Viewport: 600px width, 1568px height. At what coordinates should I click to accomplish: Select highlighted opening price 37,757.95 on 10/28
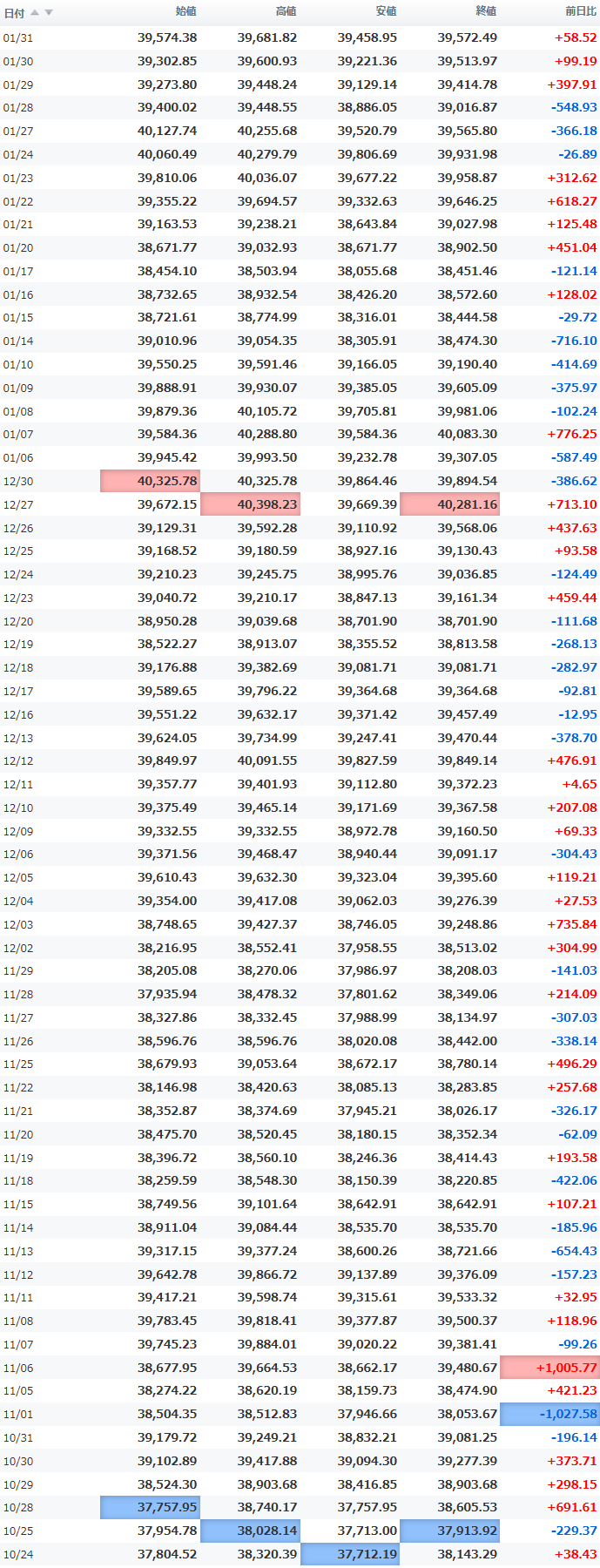coord(150,1508)
